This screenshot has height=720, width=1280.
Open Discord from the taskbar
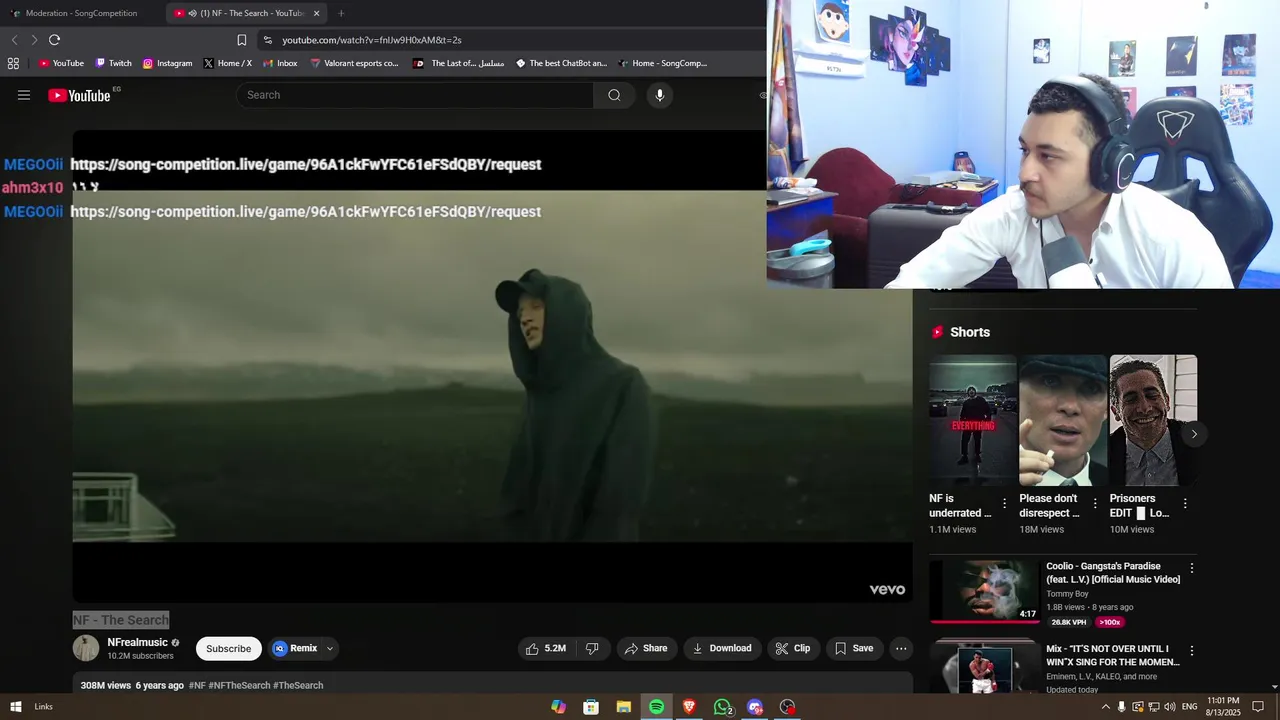coord(755,707)
